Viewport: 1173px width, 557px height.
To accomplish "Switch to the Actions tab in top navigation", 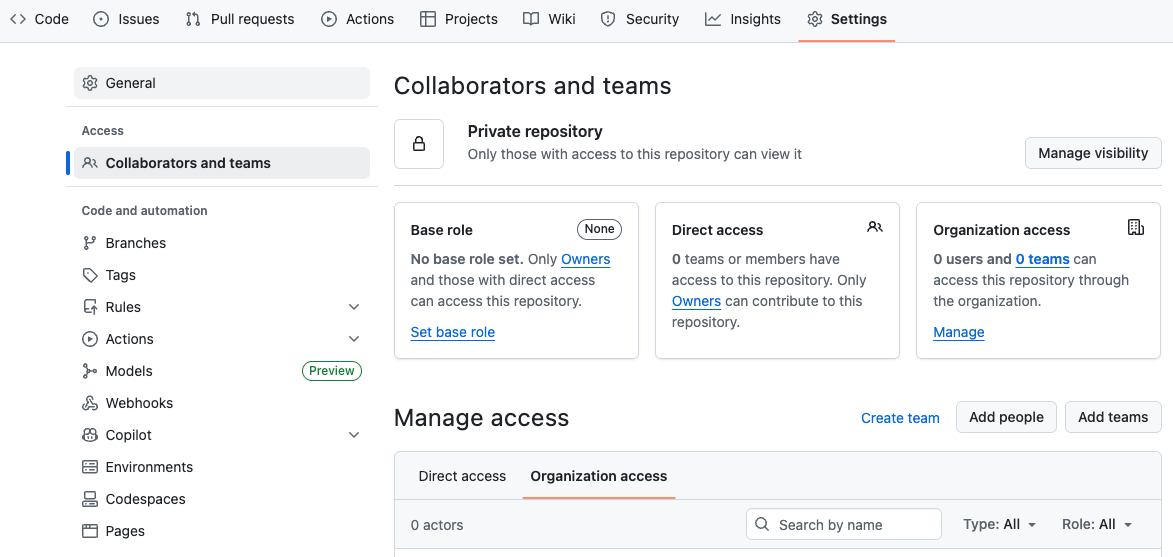I will (x=357, y=19).
